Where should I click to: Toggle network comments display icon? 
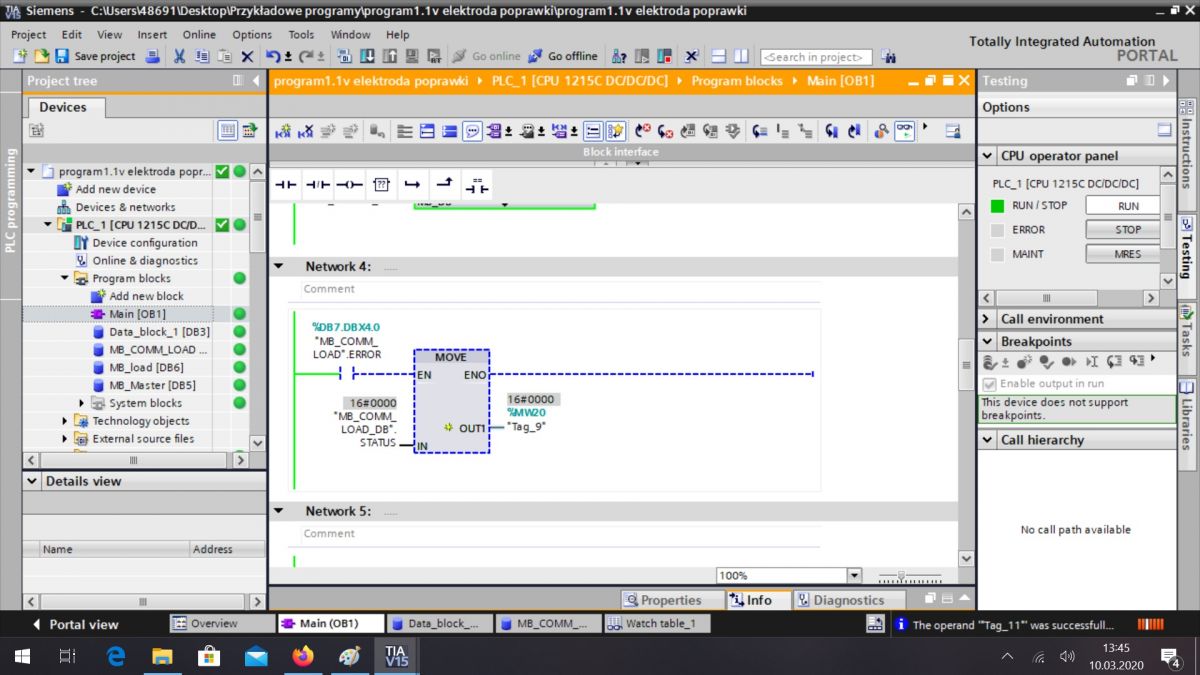[x=472, y=131]
